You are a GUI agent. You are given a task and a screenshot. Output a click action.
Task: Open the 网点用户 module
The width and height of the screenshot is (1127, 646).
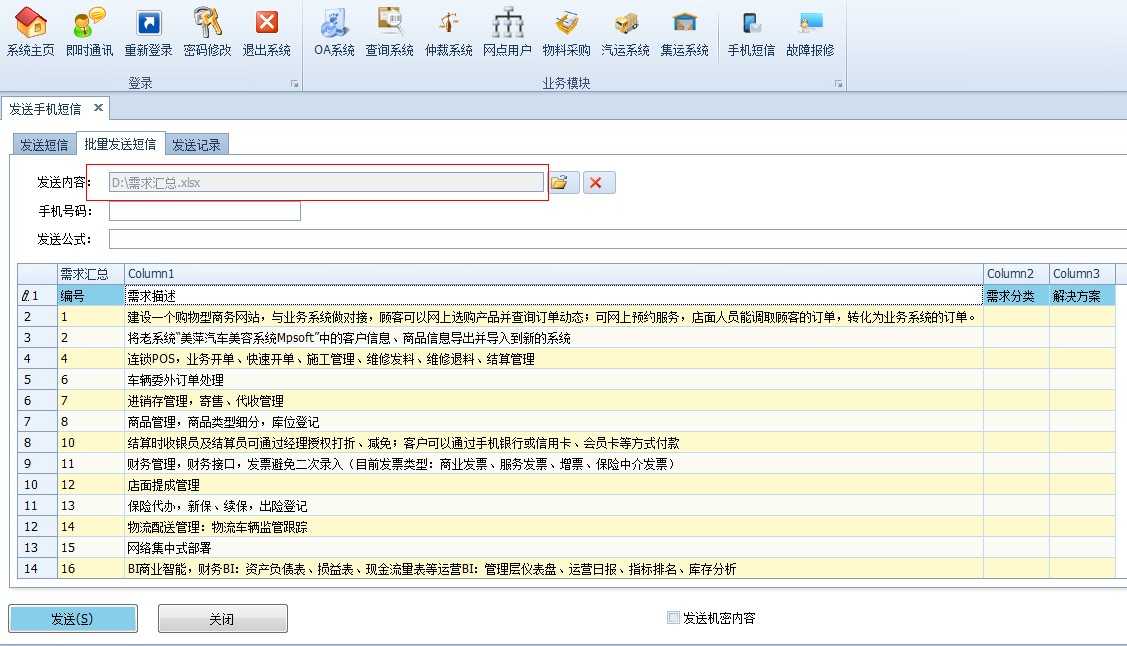(x=507, y=32)
